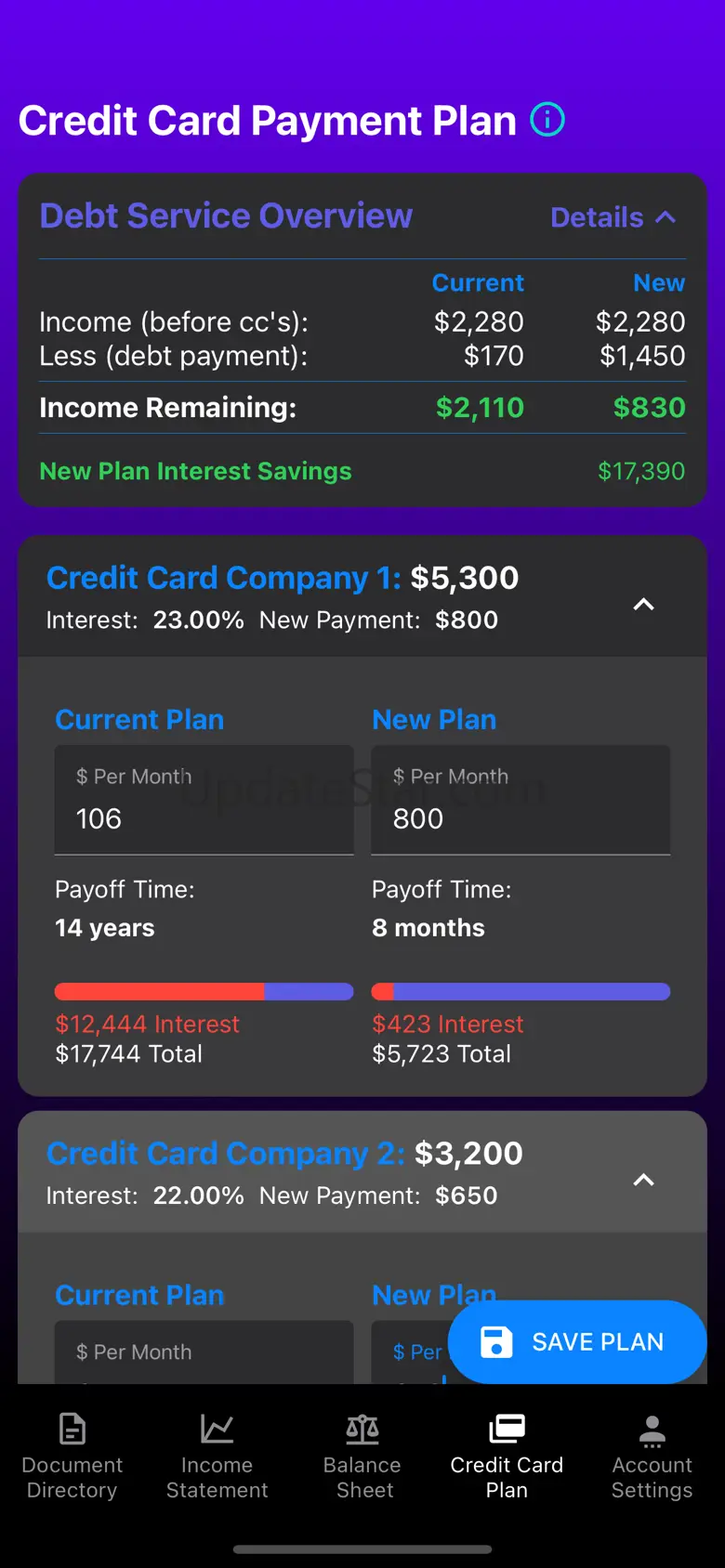Screen dimensions: 725x1568
Task: Tap the floppy disk save icon
Action: click(496, 1342)
